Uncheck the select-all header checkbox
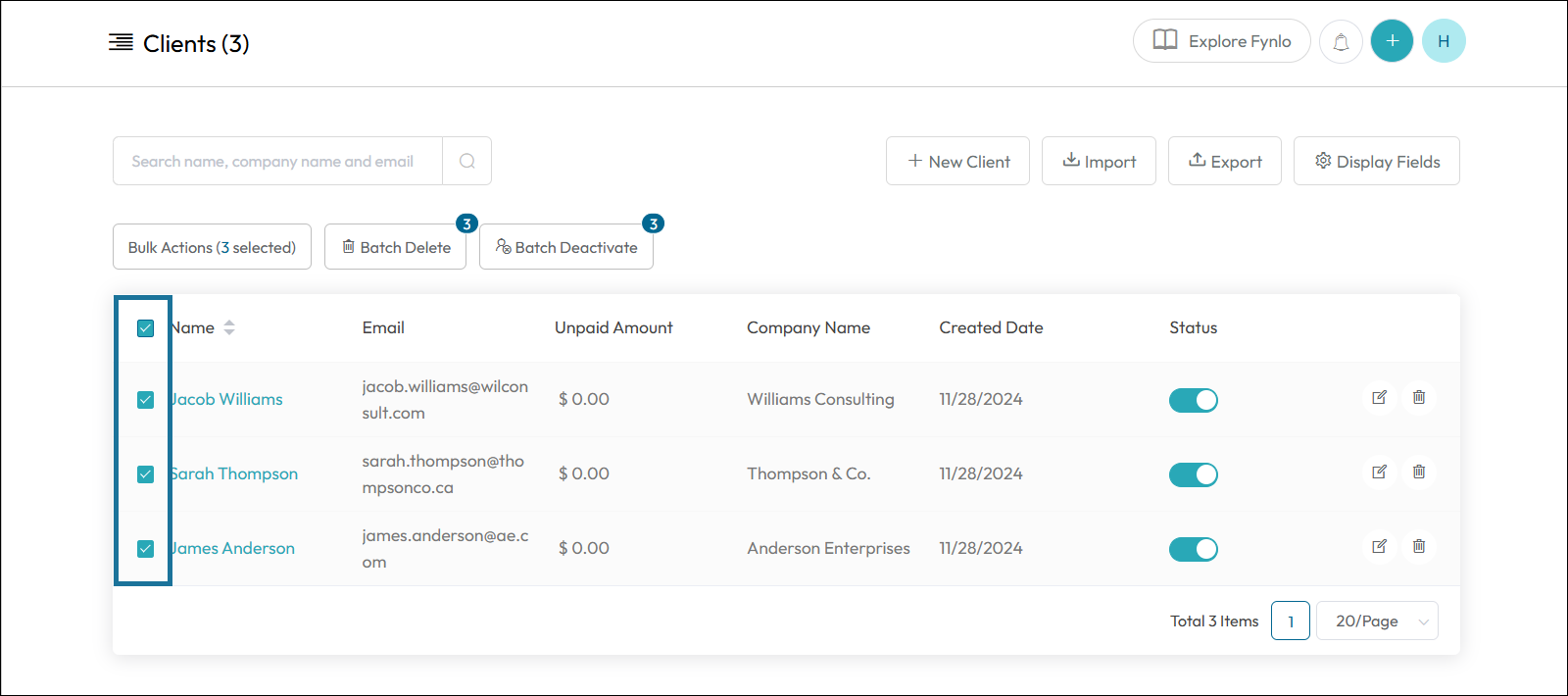 [x=146, y=328]
